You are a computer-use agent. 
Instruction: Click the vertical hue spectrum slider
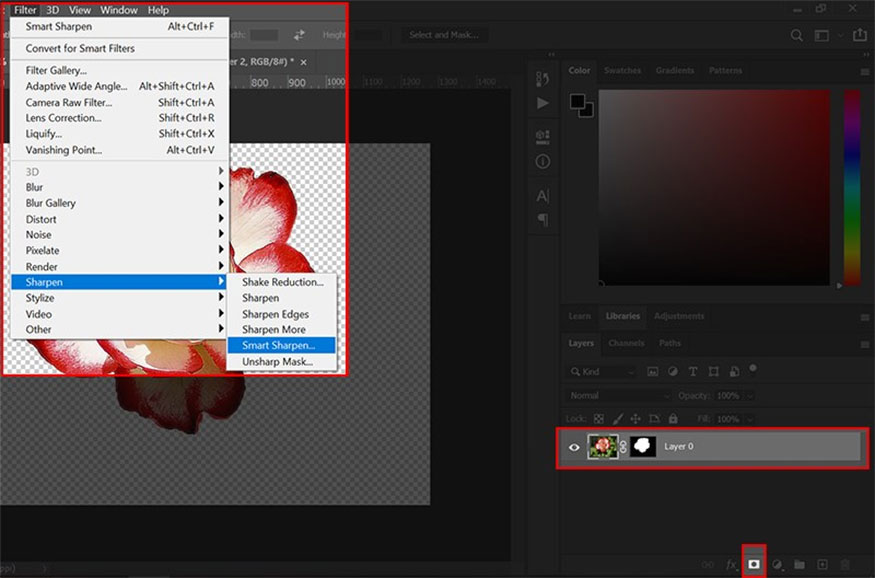[x=852, y=187]
